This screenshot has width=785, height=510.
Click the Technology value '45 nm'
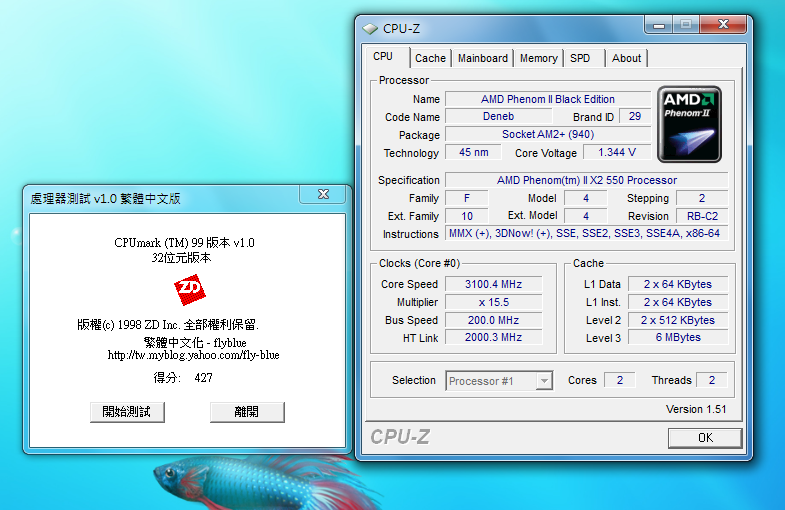pyautogui.click(x=473, y=153)
